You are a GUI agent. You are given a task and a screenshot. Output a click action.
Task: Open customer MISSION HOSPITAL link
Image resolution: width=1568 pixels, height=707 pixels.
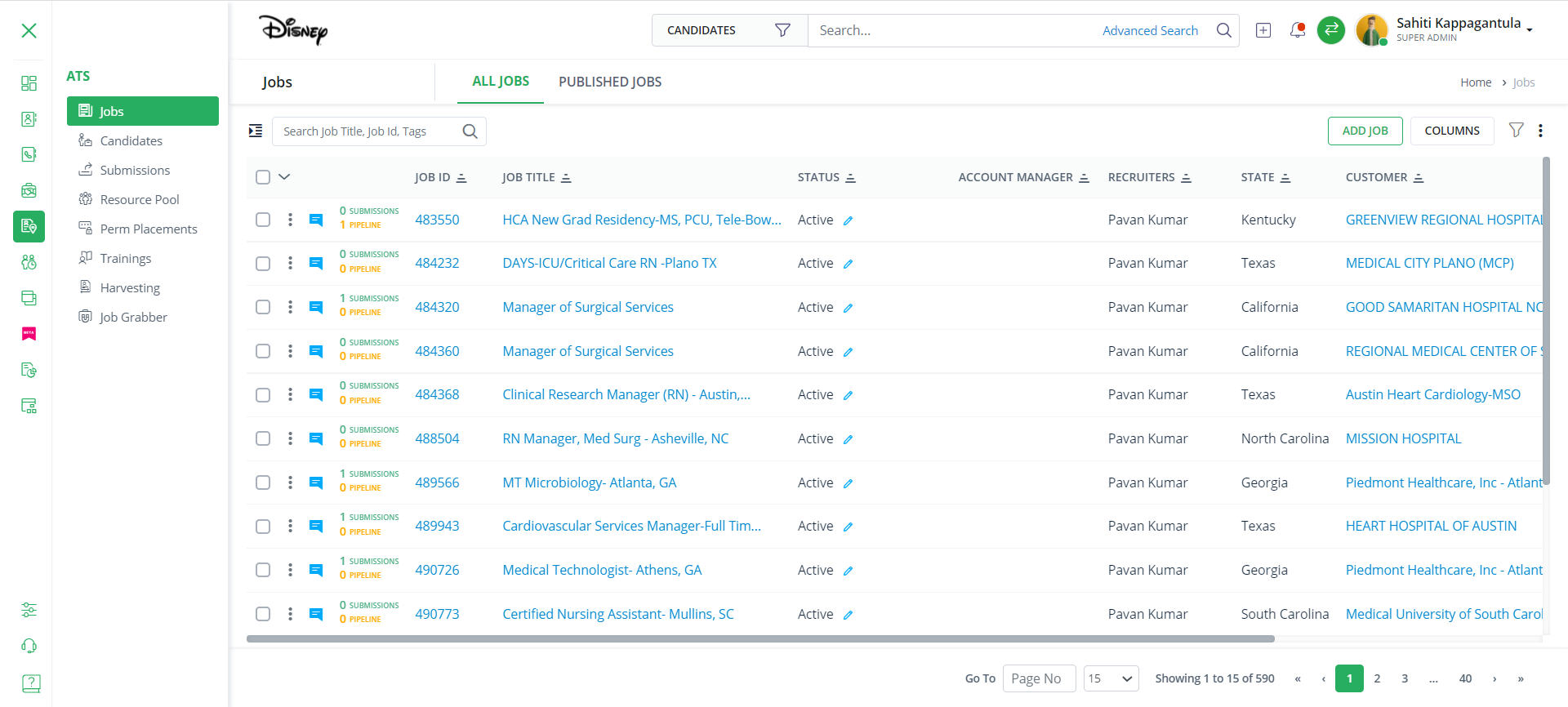(x=1403, y=438)
